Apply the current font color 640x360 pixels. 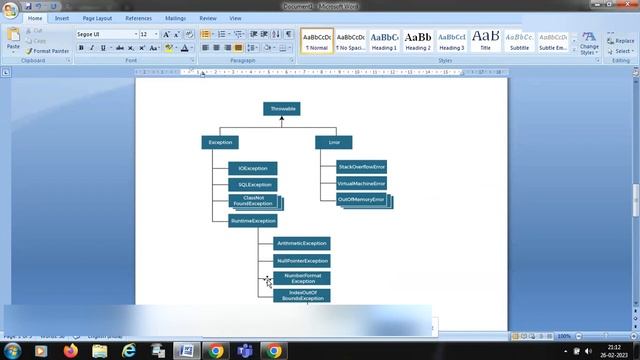184,48
